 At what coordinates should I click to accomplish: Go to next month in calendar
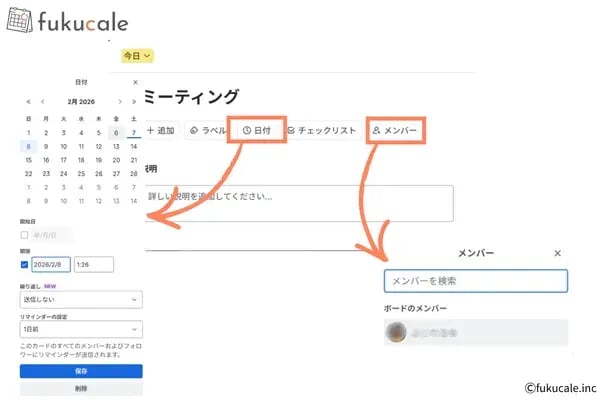point(120,101)
